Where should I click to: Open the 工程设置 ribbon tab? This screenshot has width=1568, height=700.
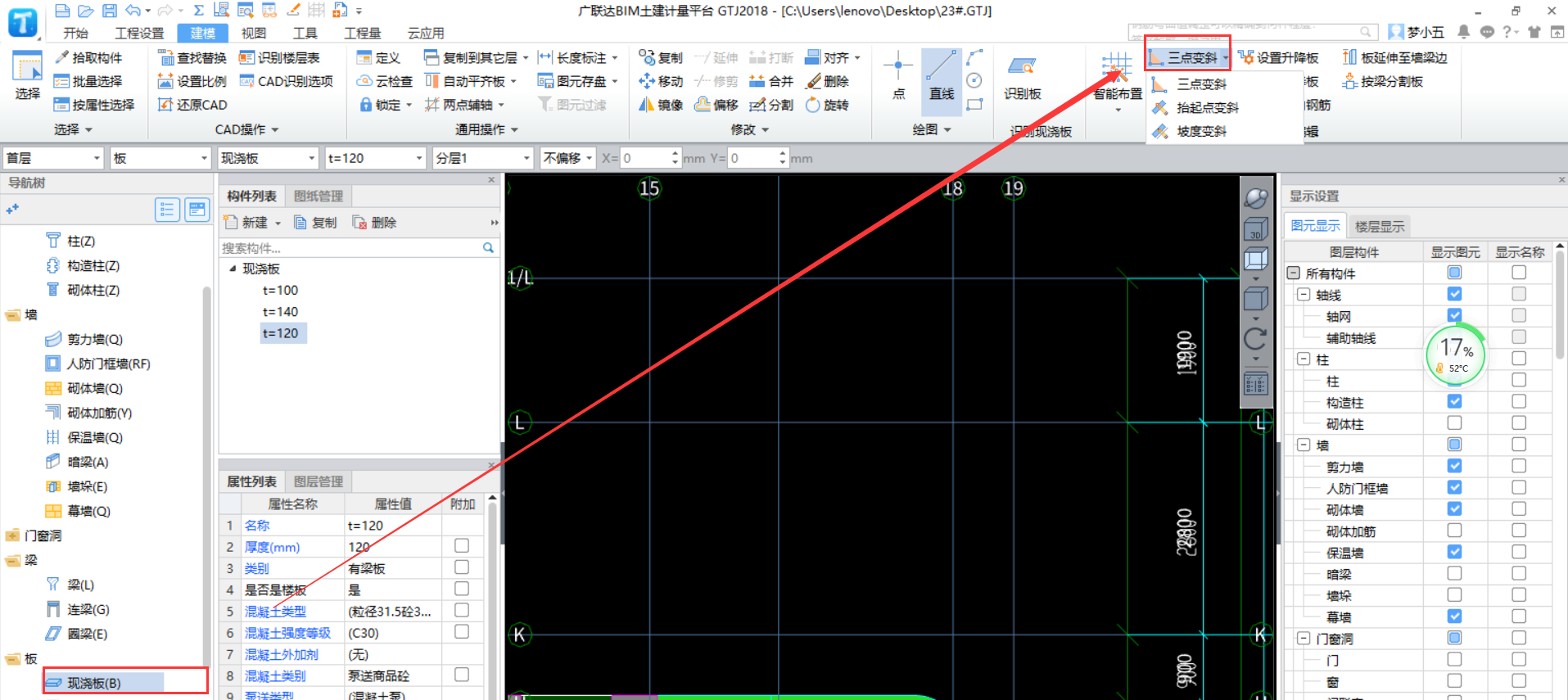(139, 33)
